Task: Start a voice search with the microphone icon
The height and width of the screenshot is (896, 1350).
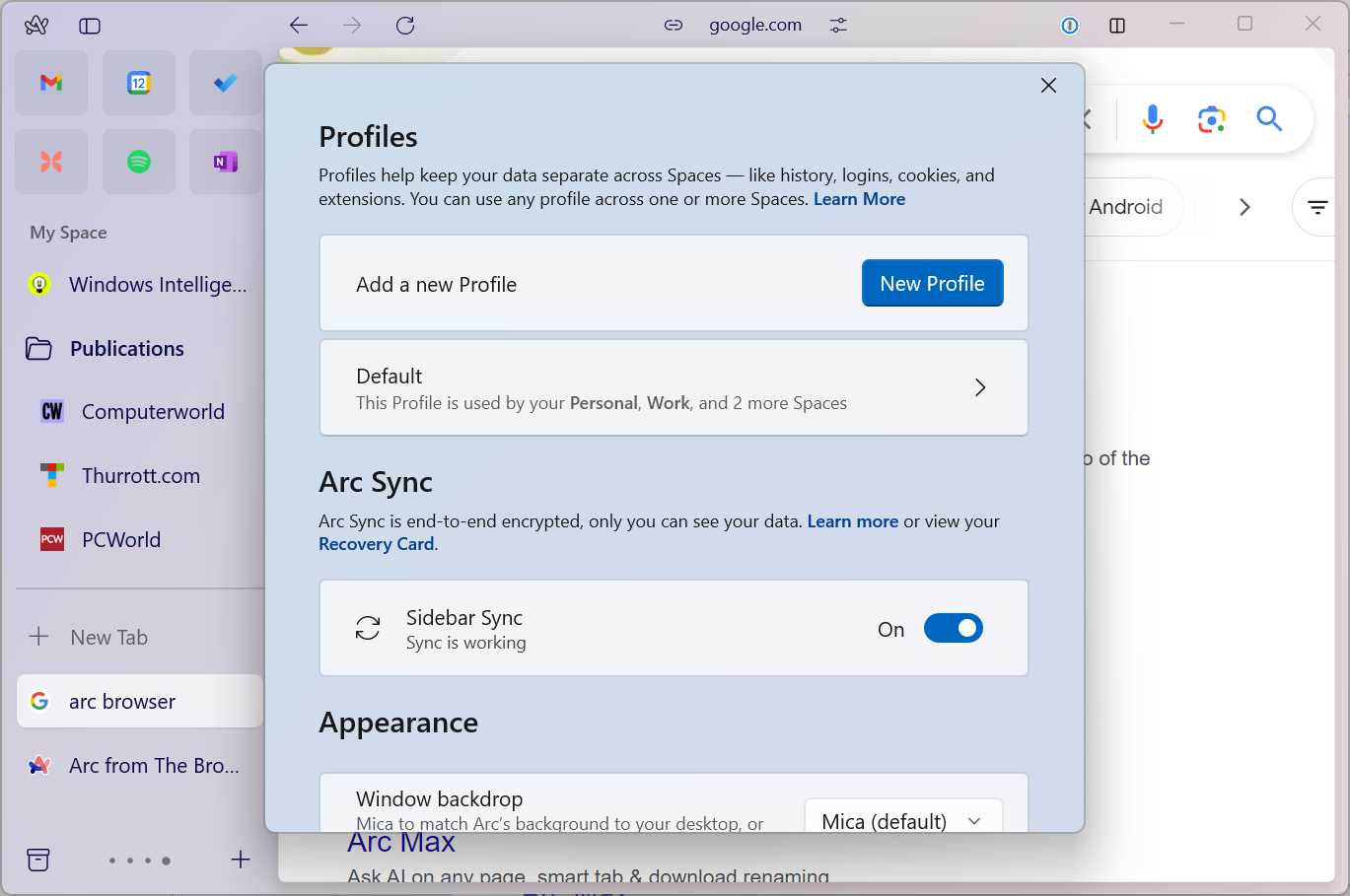Action: pyautogui.click(x=1151, y=118)
